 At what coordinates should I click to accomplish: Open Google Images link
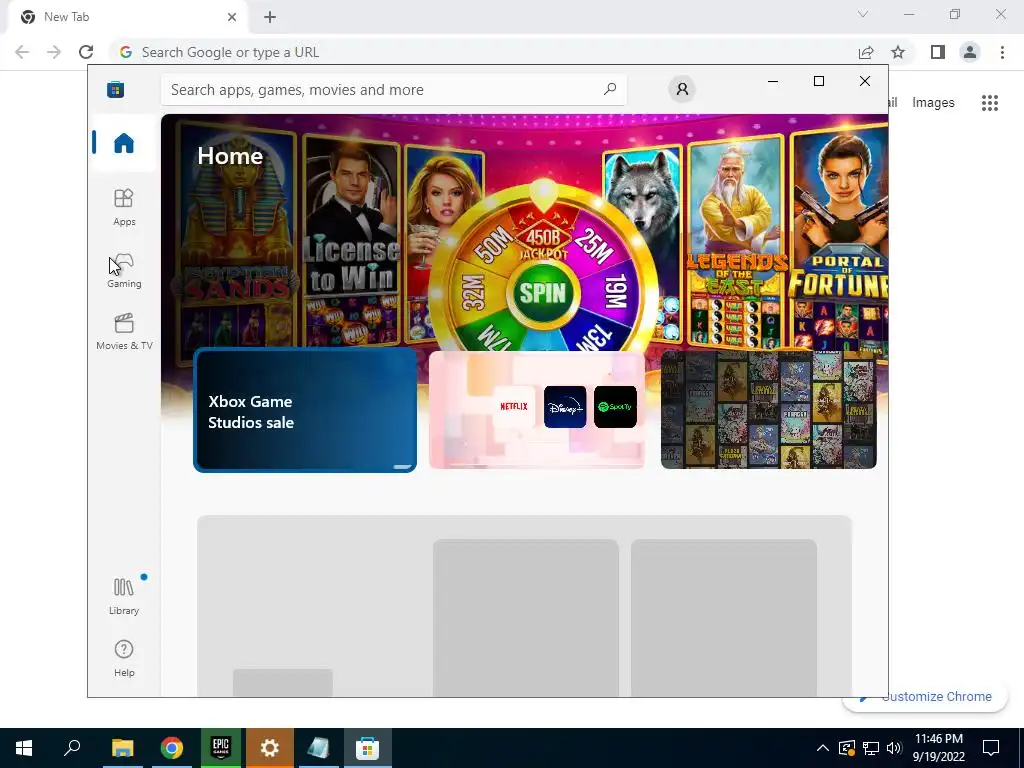click(933, 103)
